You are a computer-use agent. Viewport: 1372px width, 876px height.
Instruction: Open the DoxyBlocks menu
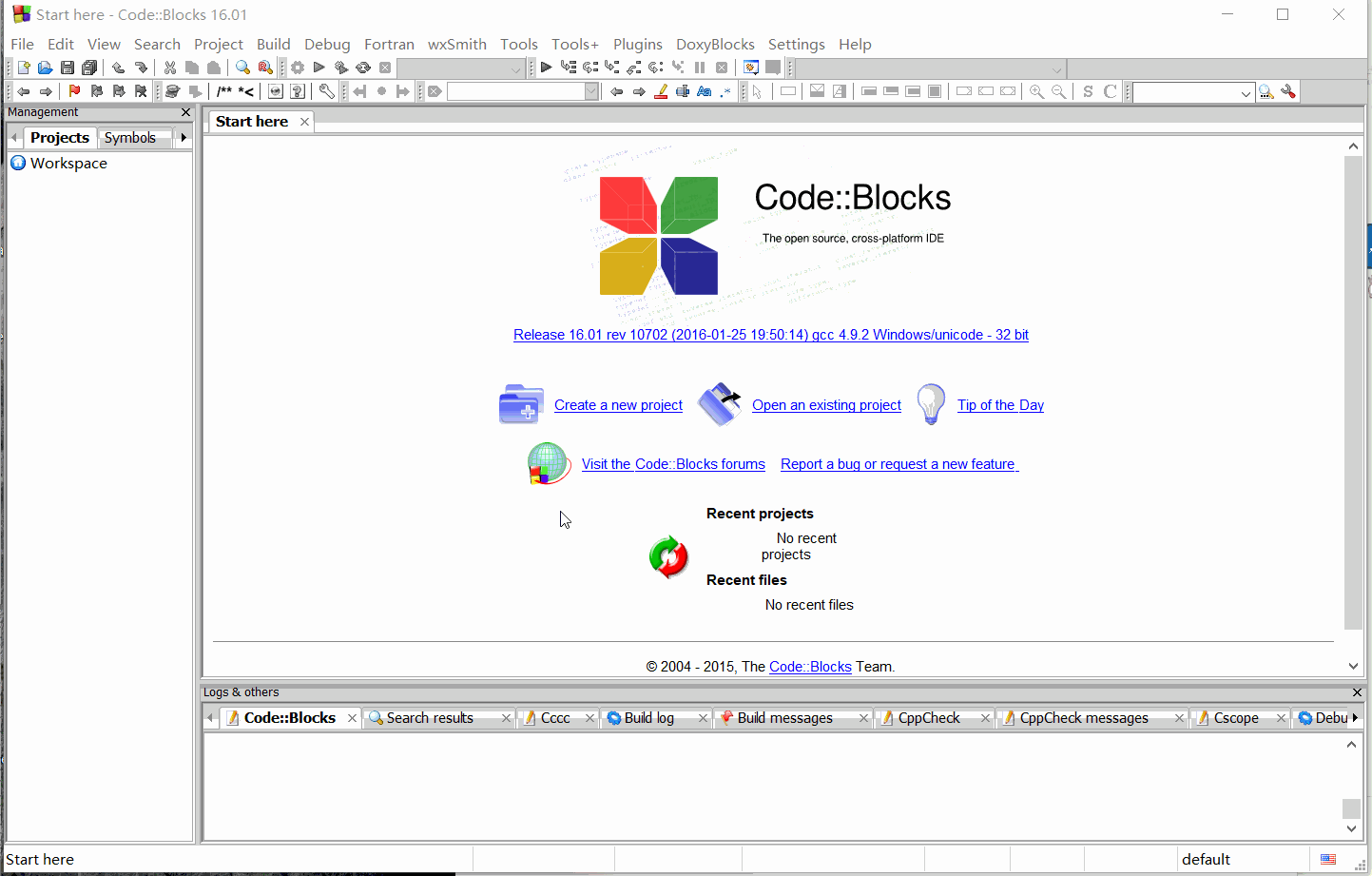[715, 44]
